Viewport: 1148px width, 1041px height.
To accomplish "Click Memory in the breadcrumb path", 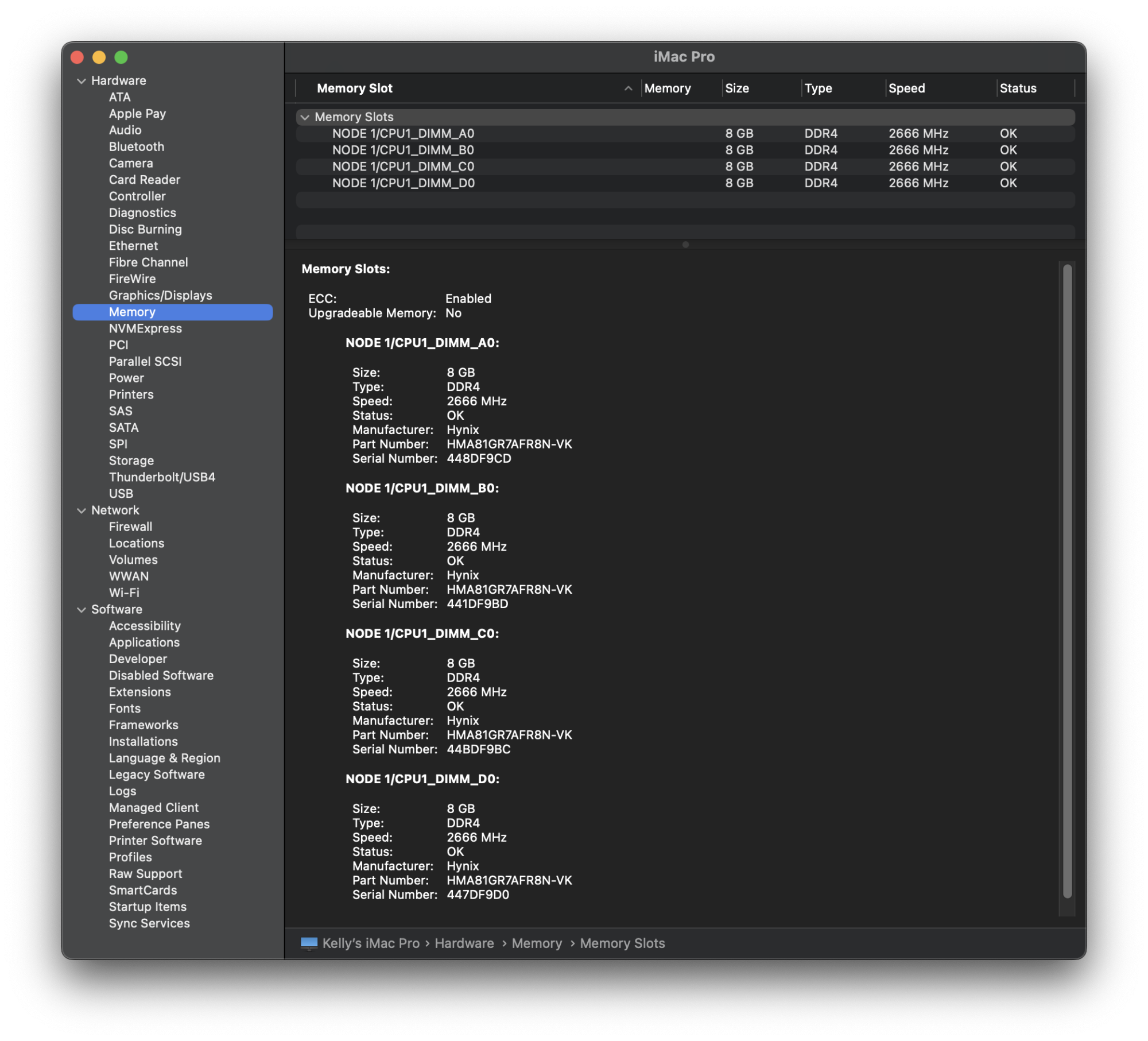I will click(537, 943).
